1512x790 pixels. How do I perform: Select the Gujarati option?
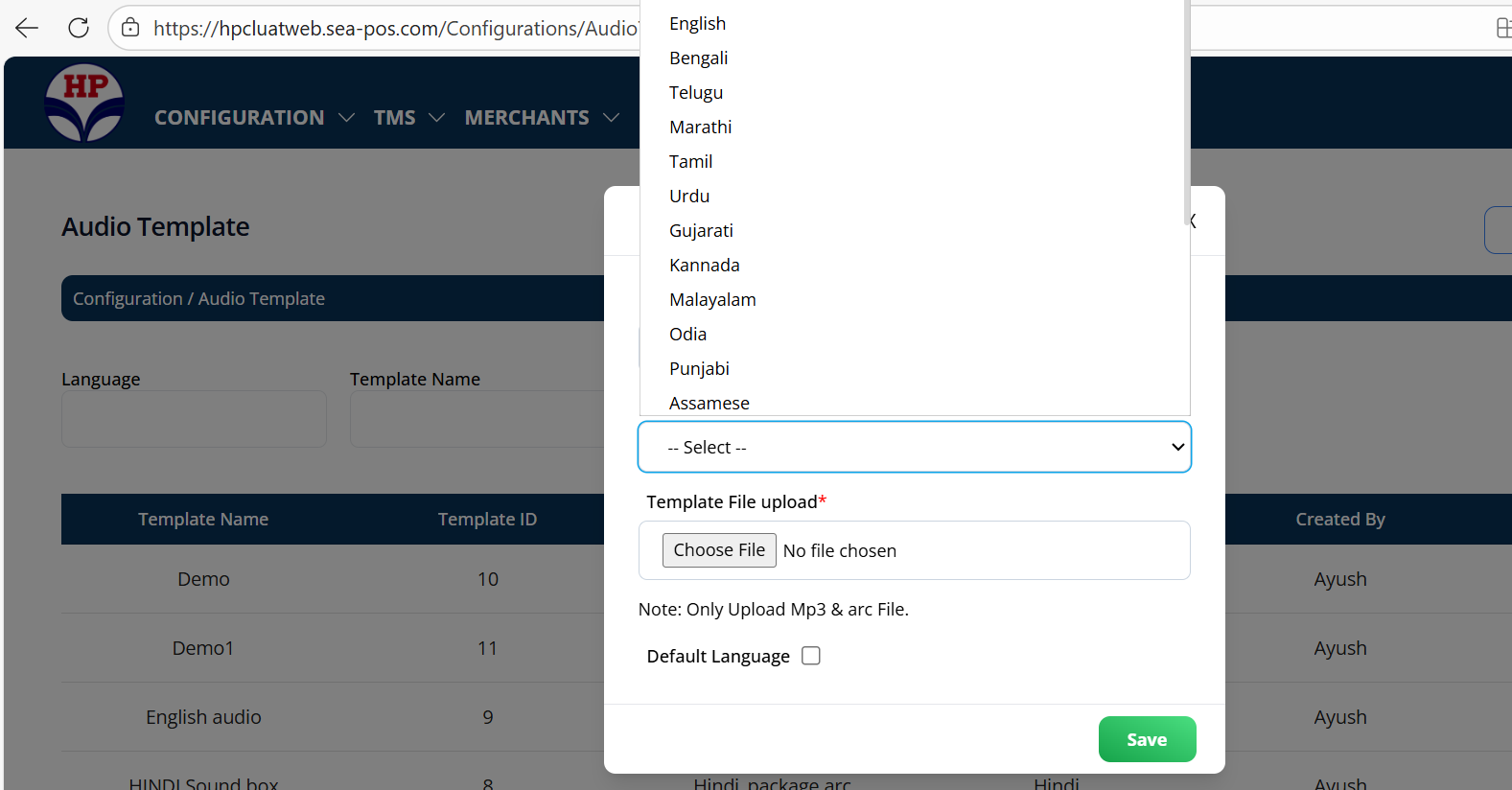(701, 231)
